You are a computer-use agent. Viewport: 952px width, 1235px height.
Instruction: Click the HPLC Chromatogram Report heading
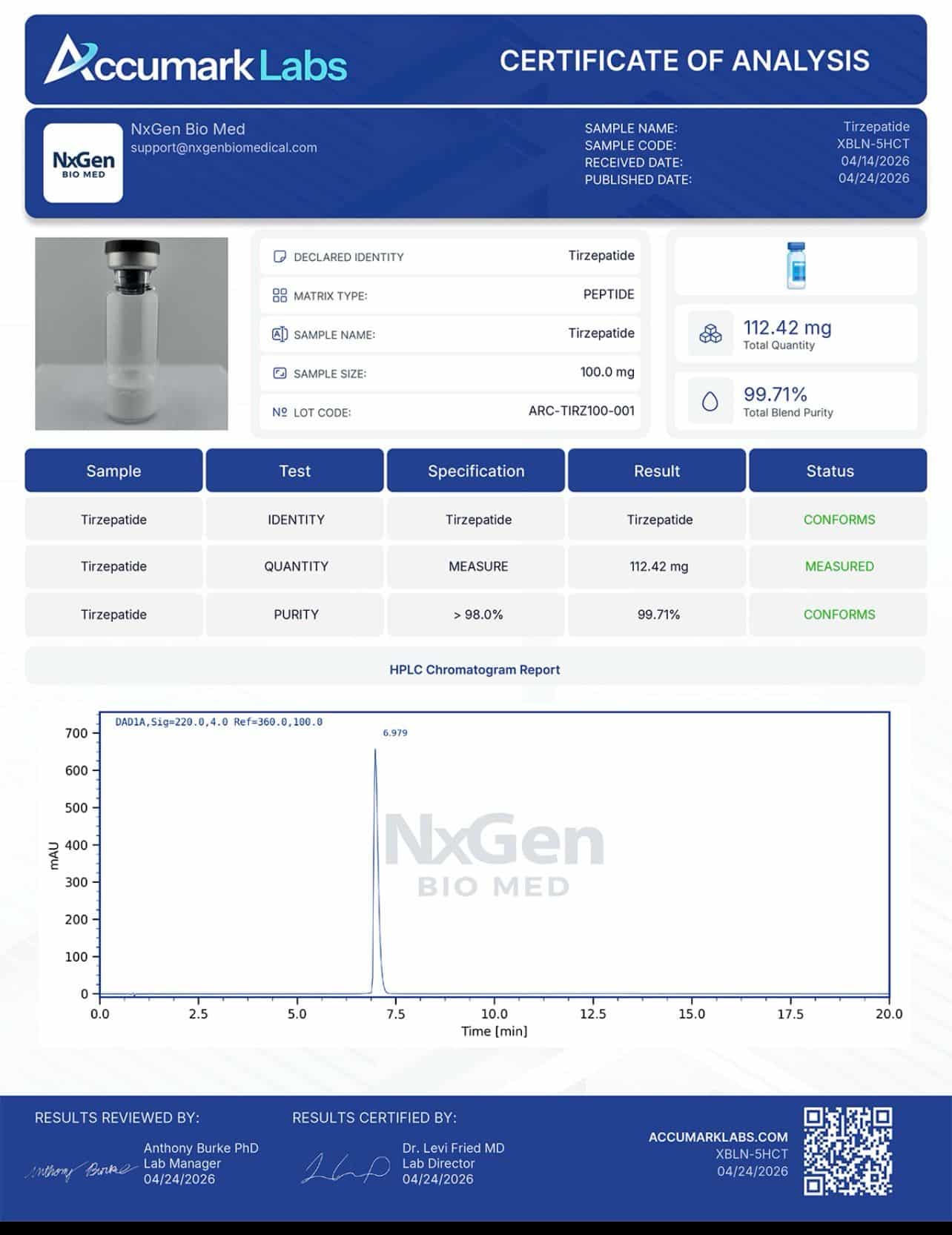tap(475, 669)
